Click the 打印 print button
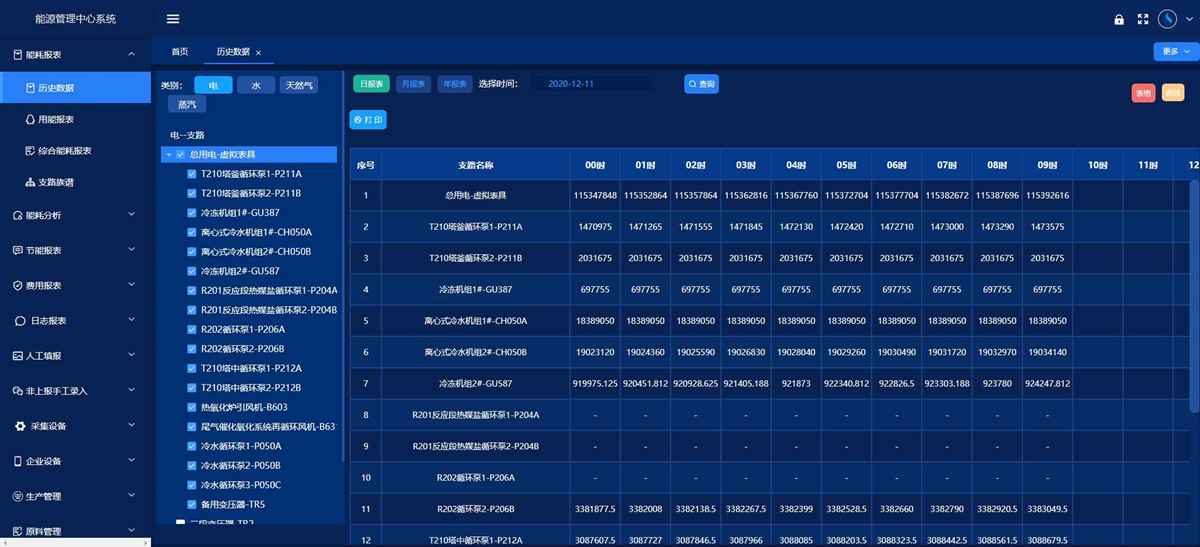 tap(367, 120)
